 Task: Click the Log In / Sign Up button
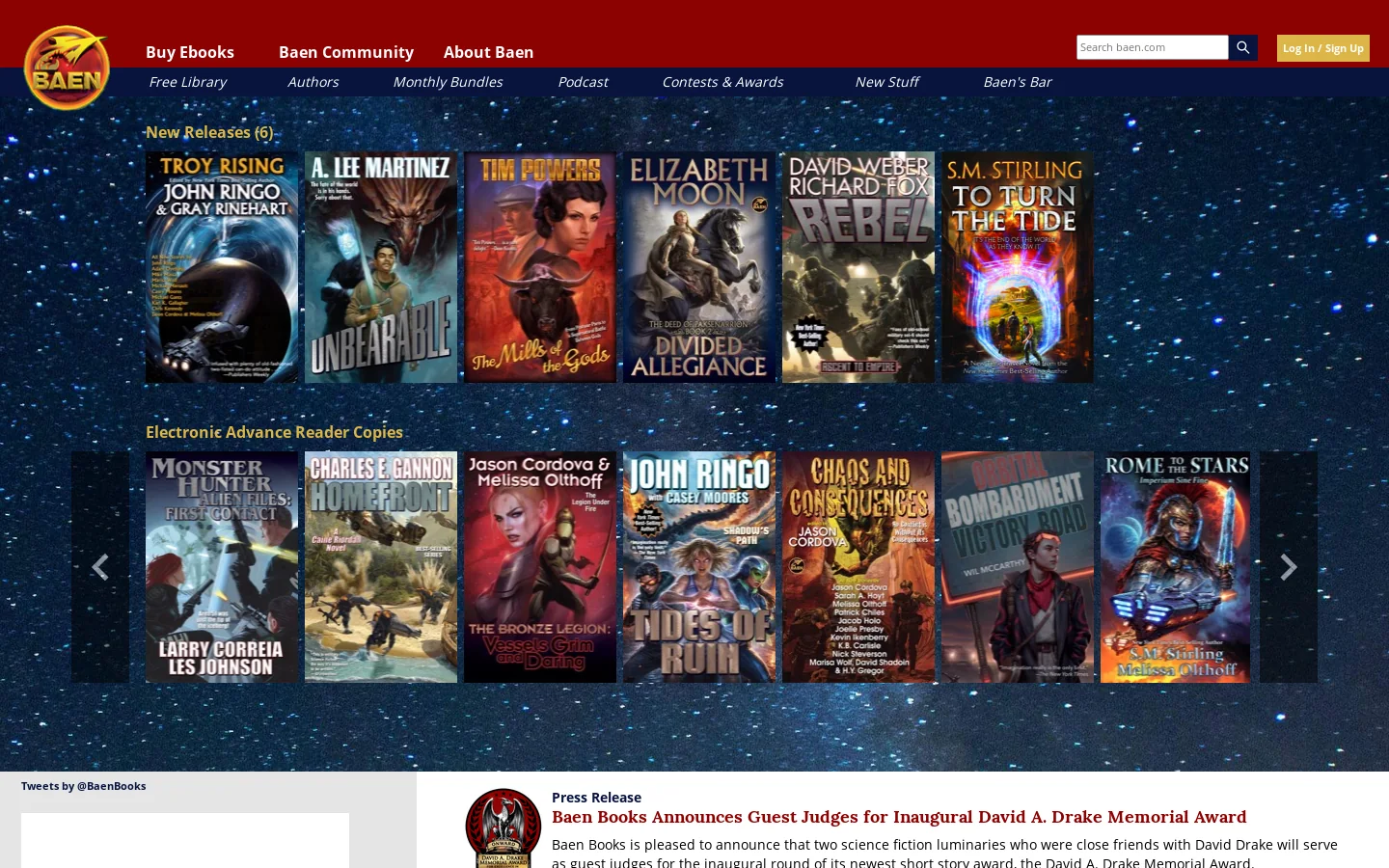tap(1323, 48)
